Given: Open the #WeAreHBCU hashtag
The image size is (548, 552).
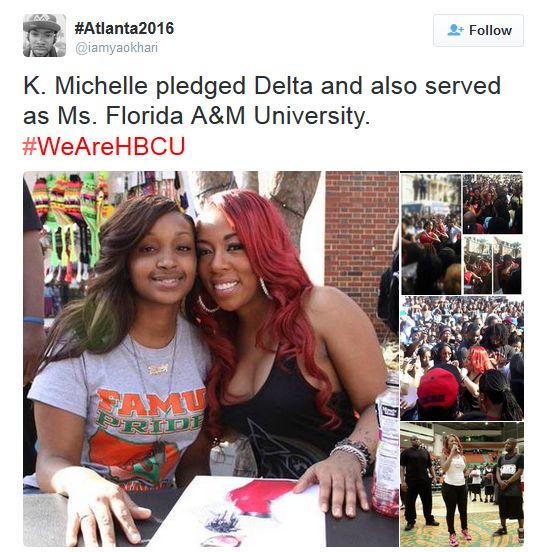Looking at the screenshot, I should click(x=103, y=146).
